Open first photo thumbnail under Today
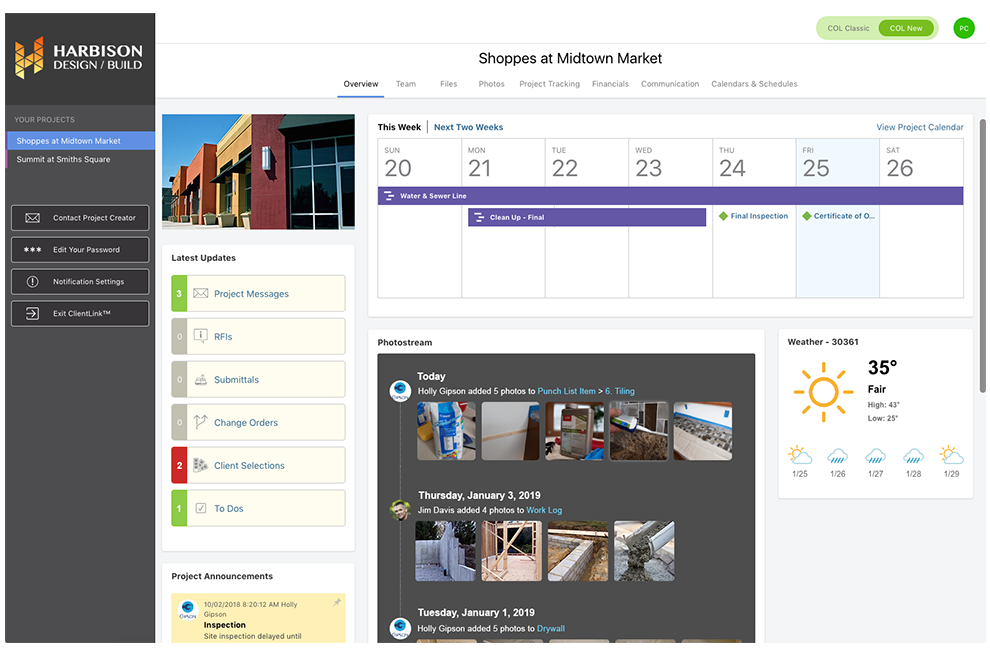Viewport: 990px width, 650px height. 446,431
